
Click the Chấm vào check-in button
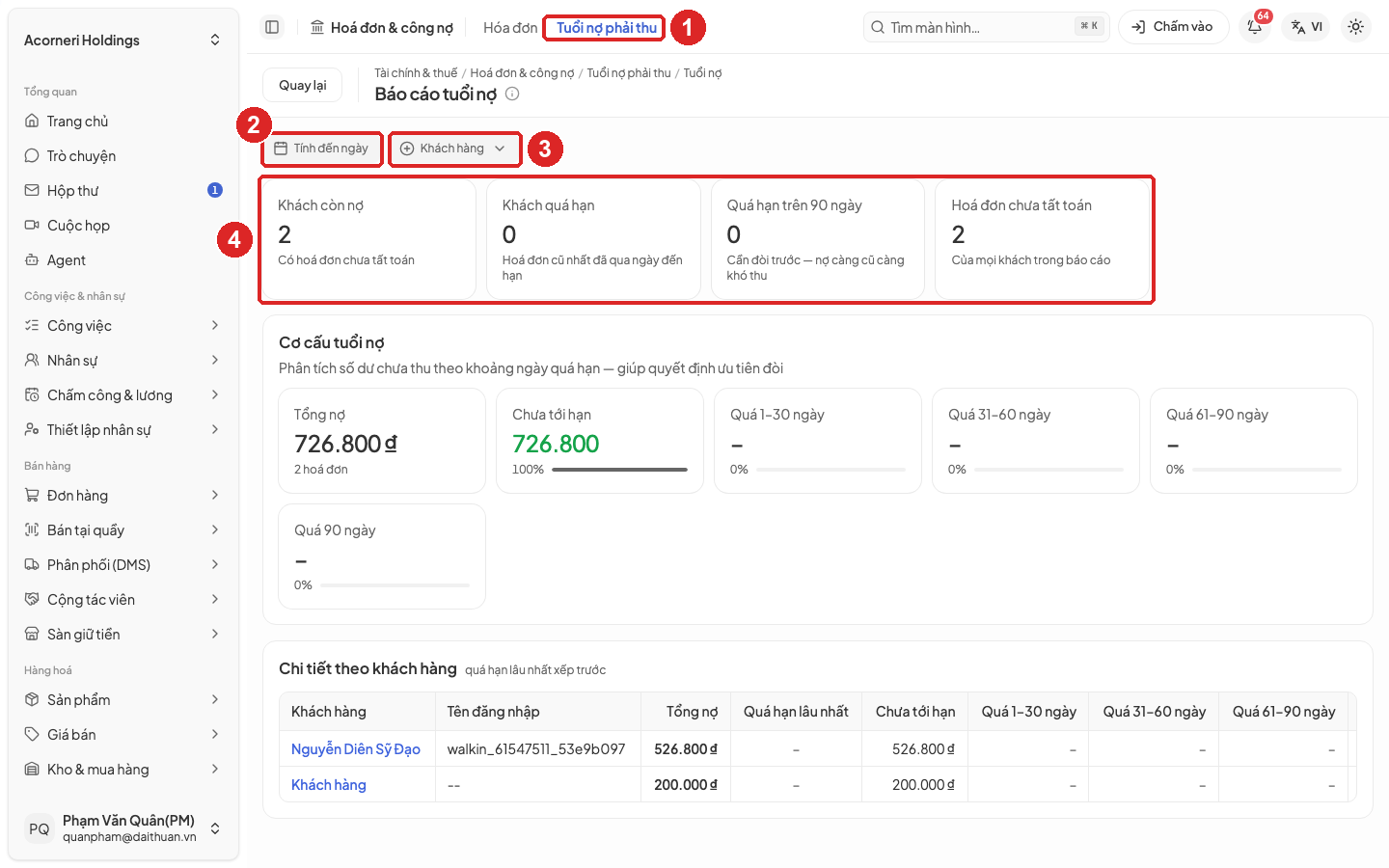click(x=1173, y=27)
